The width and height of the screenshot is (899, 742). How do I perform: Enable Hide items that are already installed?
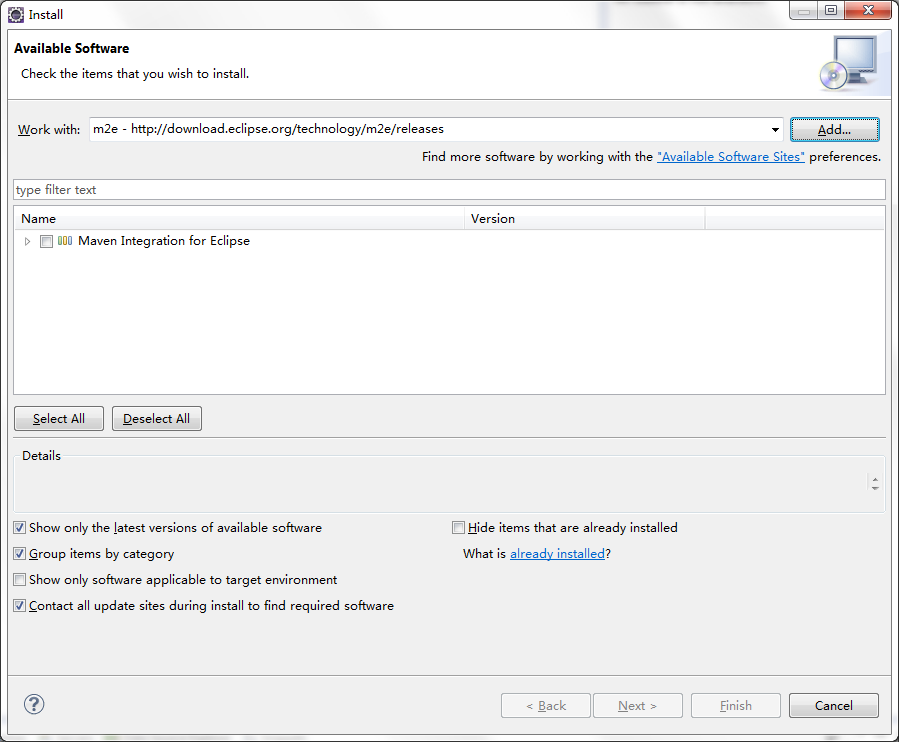click(x=459, y=528)
